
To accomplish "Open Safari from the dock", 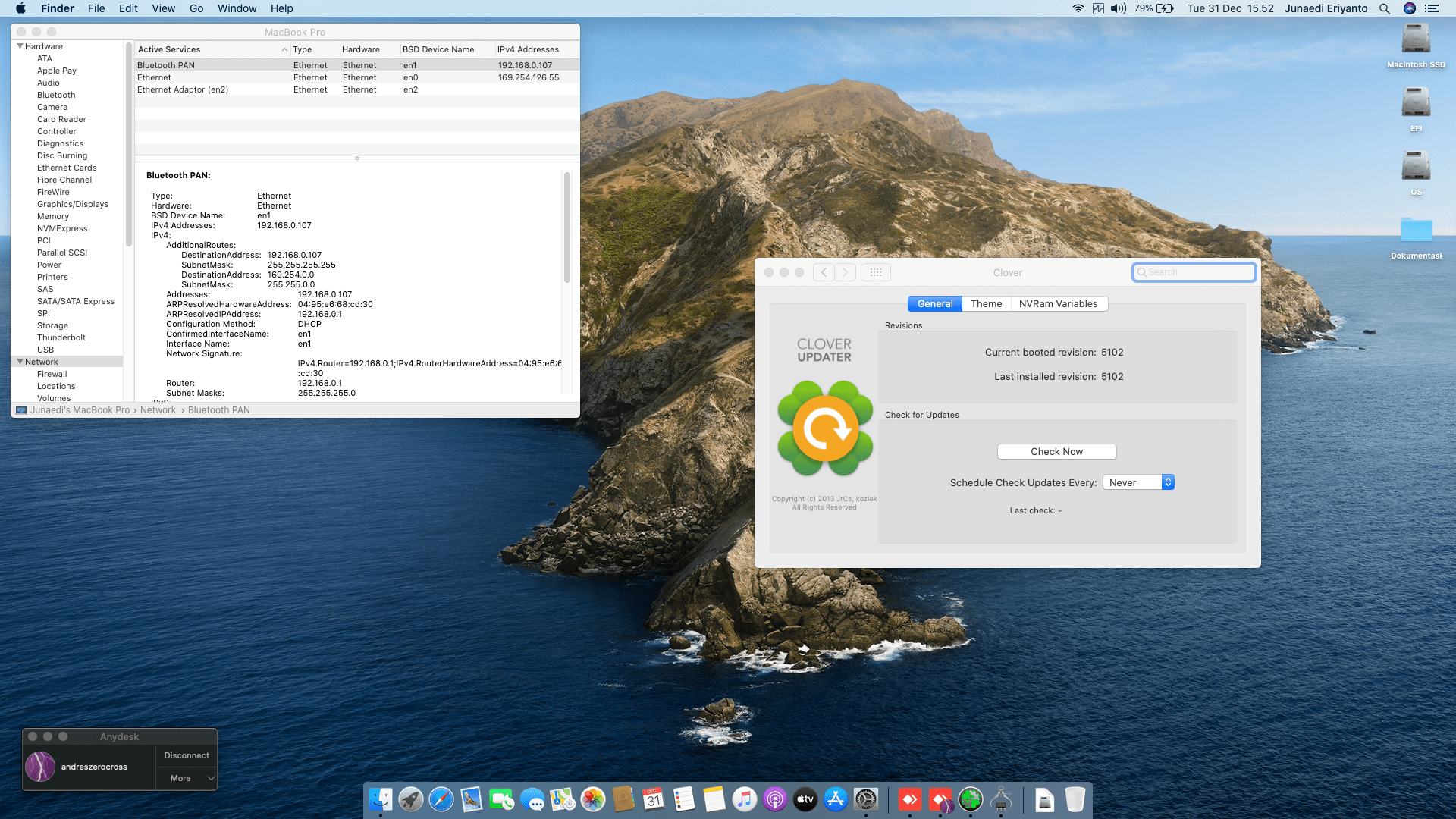I will pyautogui.click(x=441, y=799).
